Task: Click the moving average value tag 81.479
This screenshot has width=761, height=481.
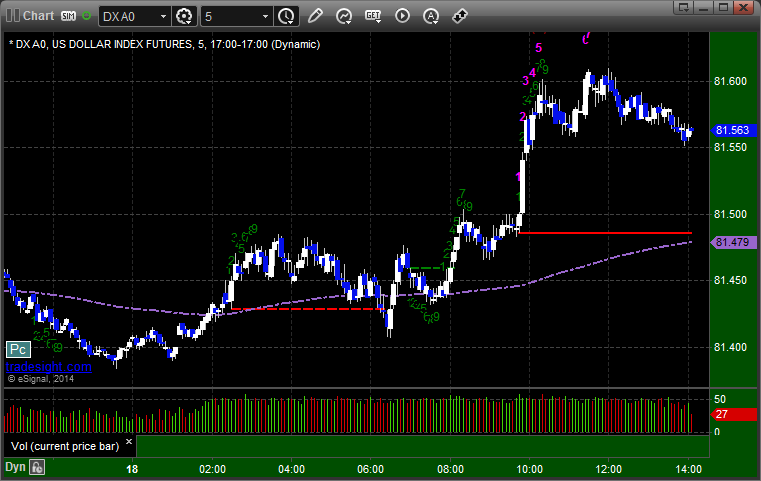Action: (733, 242)
